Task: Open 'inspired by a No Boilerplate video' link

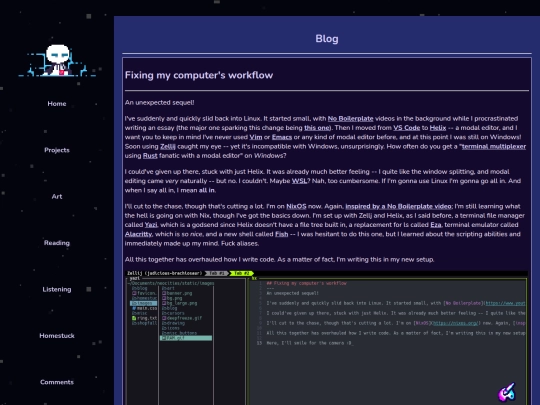Action: [398, 207]
